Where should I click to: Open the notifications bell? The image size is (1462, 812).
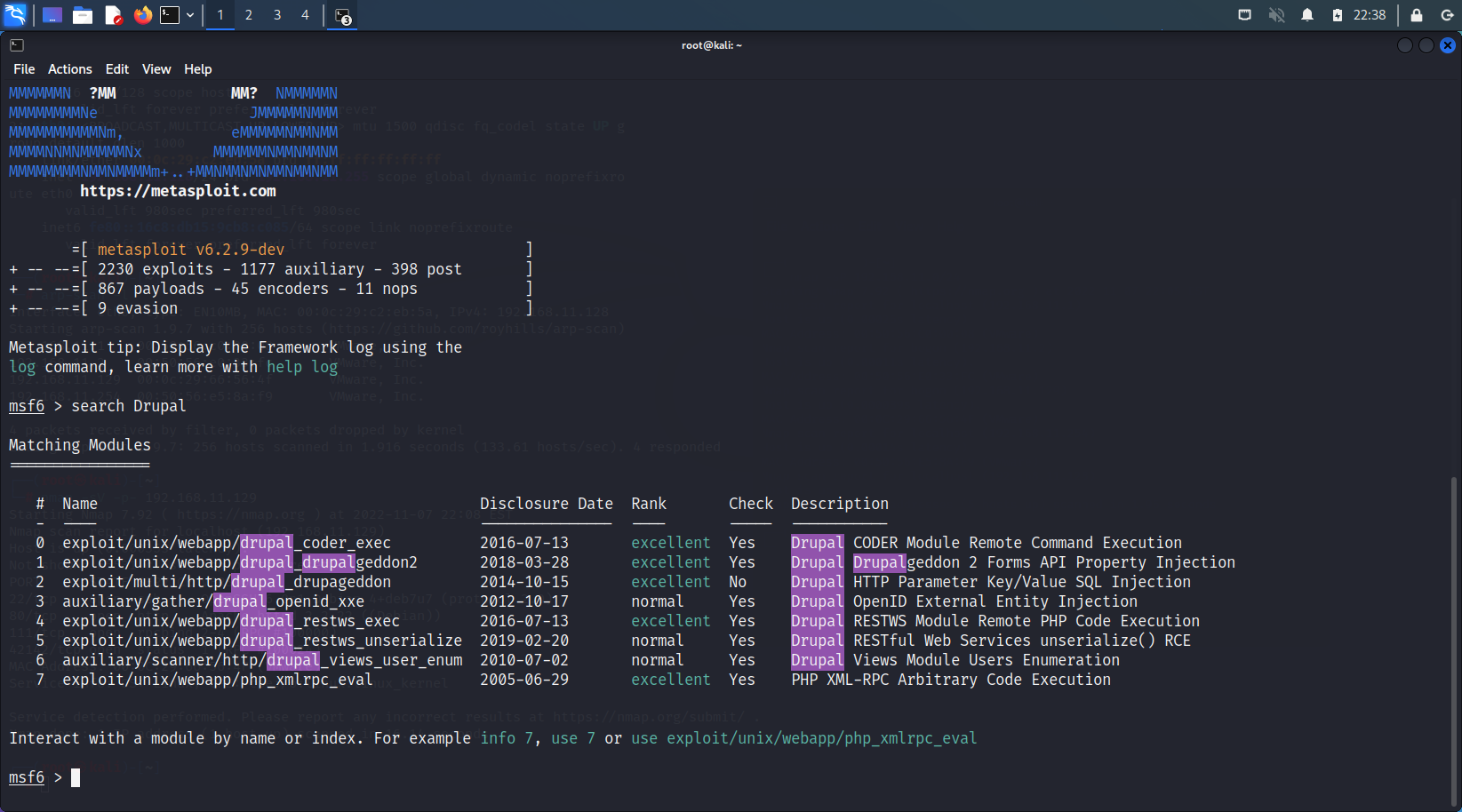[1307, 15]
